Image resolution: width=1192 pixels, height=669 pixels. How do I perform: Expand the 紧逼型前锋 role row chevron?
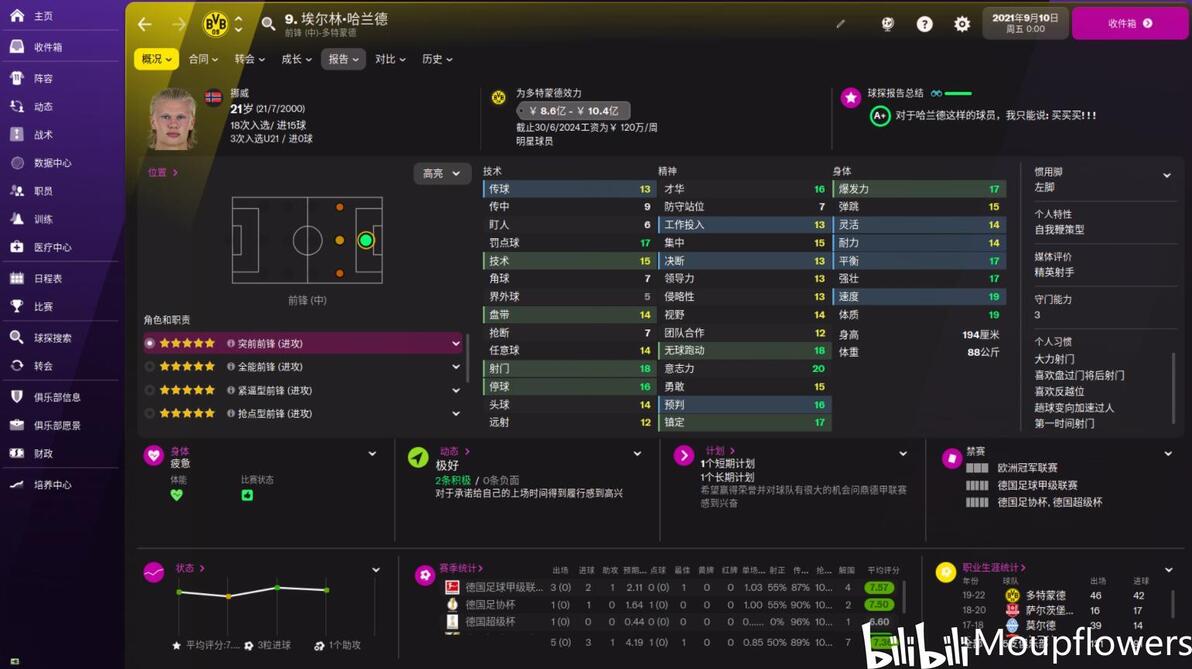pos(456,390)
